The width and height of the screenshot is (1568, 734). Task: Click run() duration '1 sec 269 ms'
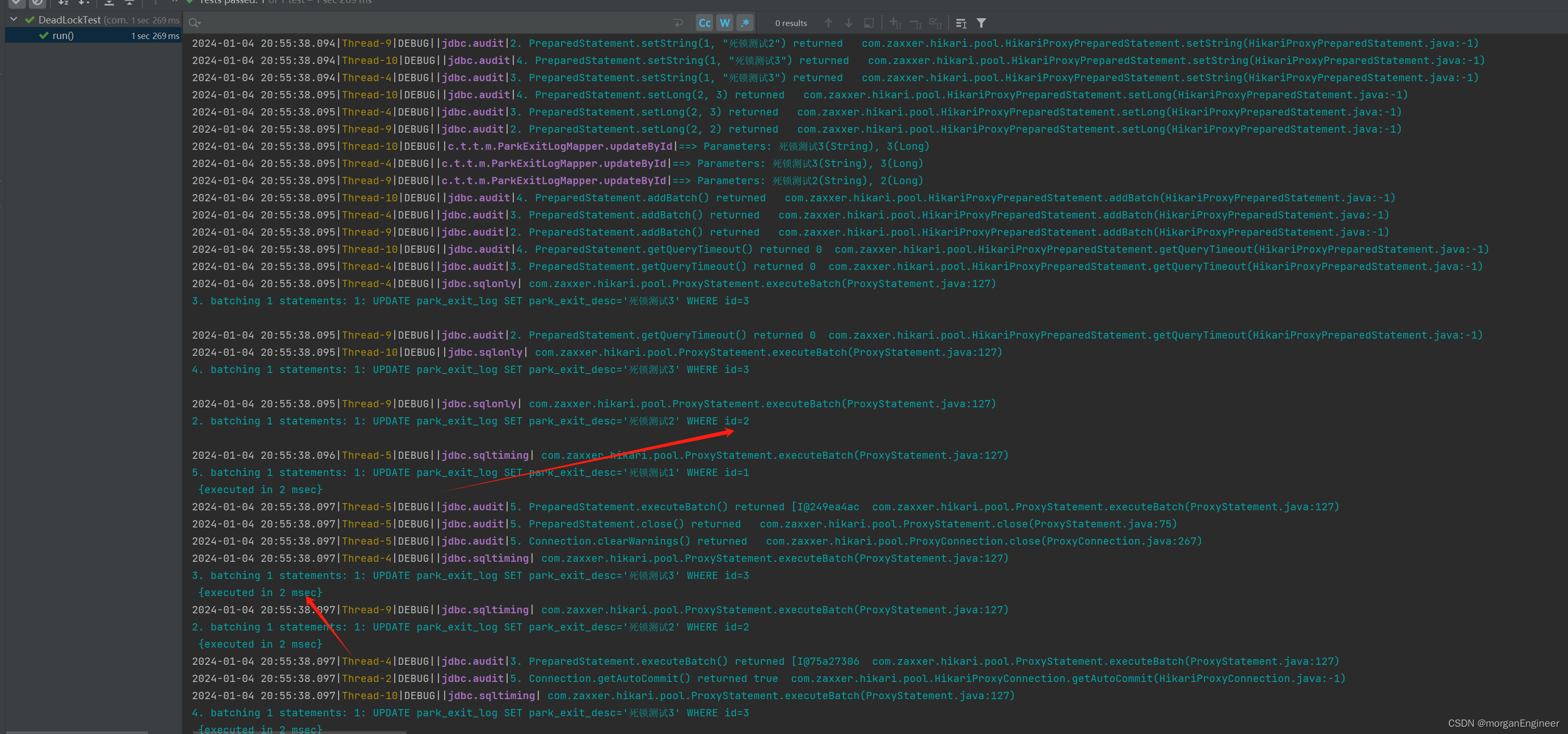tap(155, 36)
